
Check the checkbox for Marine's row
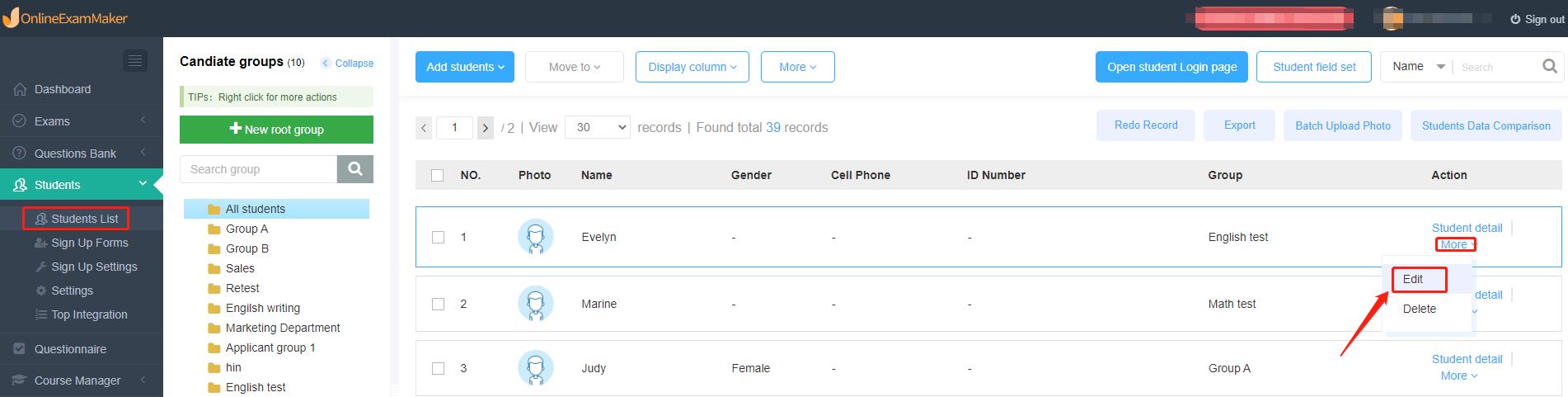coord(438,304)
